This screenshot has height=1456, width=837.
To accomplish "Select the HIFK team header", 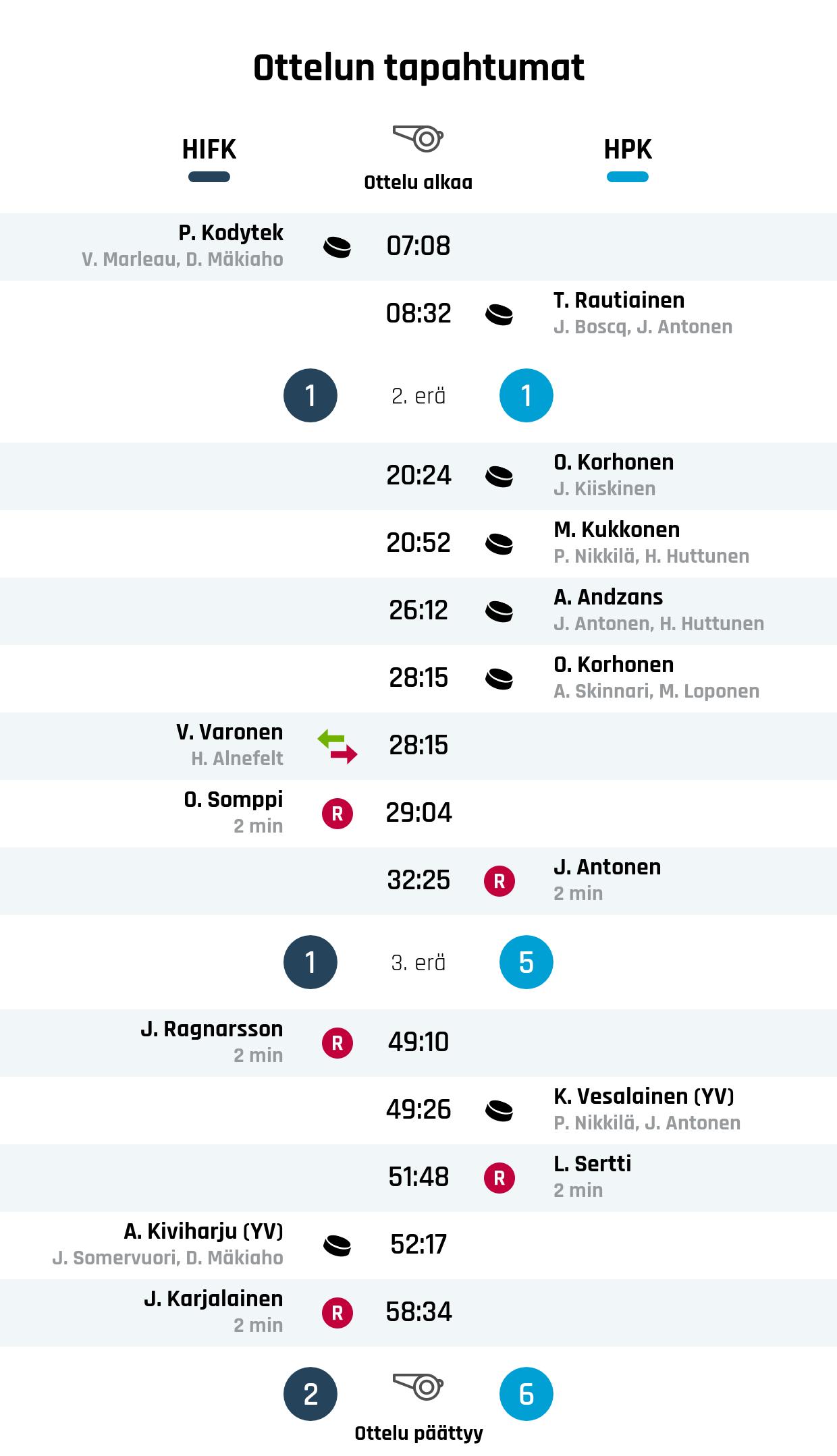I will (x=209, y=149).
